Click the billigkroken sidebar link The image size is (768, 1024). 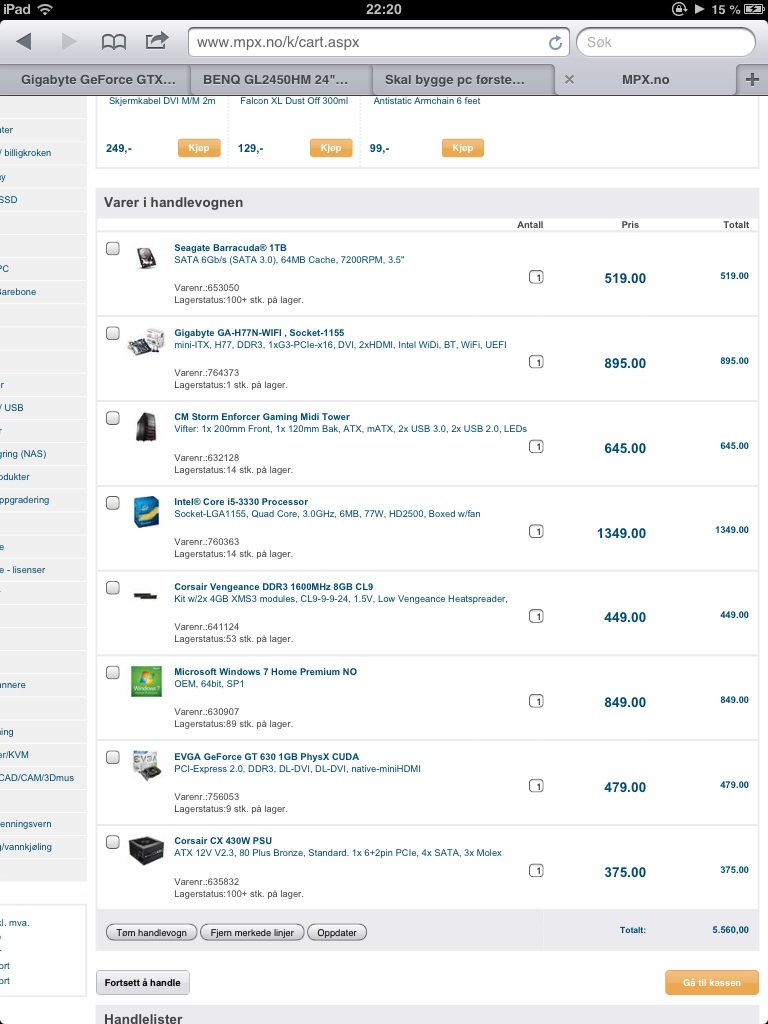point(27,153)
